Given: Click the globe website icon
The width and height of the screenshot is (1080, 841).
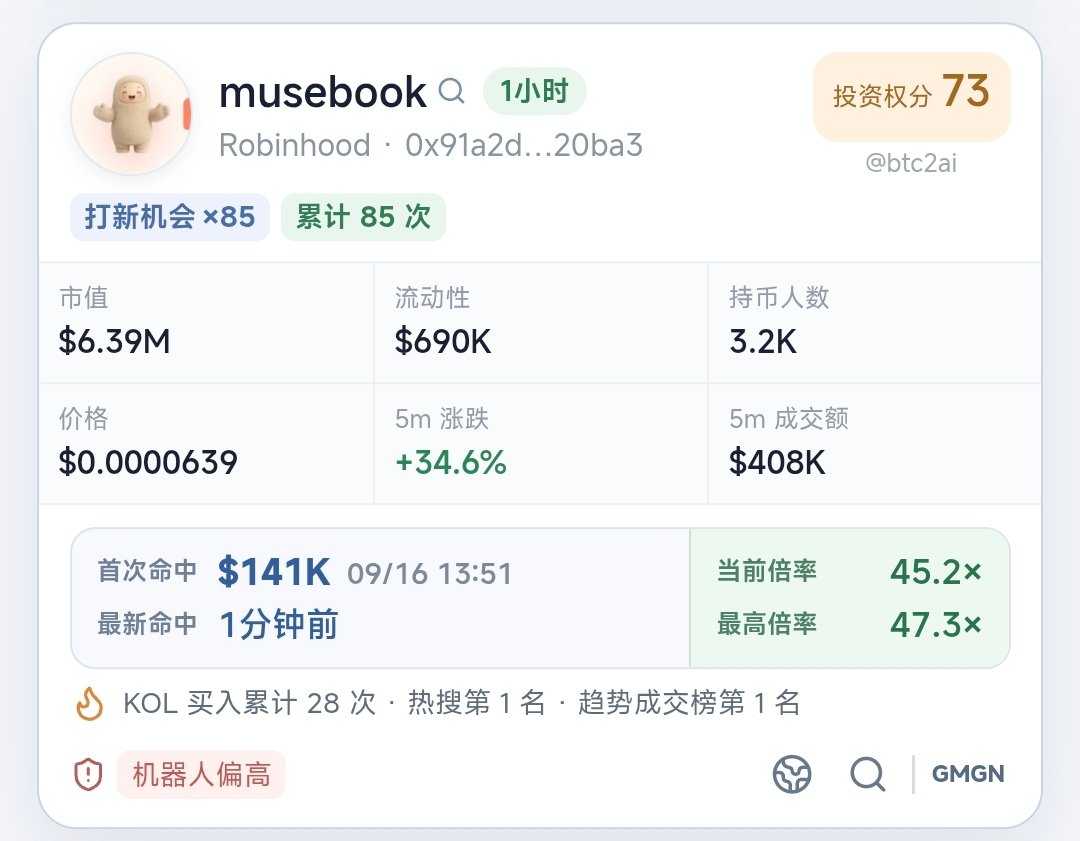Looking at the screenshot, I should 791,774.
